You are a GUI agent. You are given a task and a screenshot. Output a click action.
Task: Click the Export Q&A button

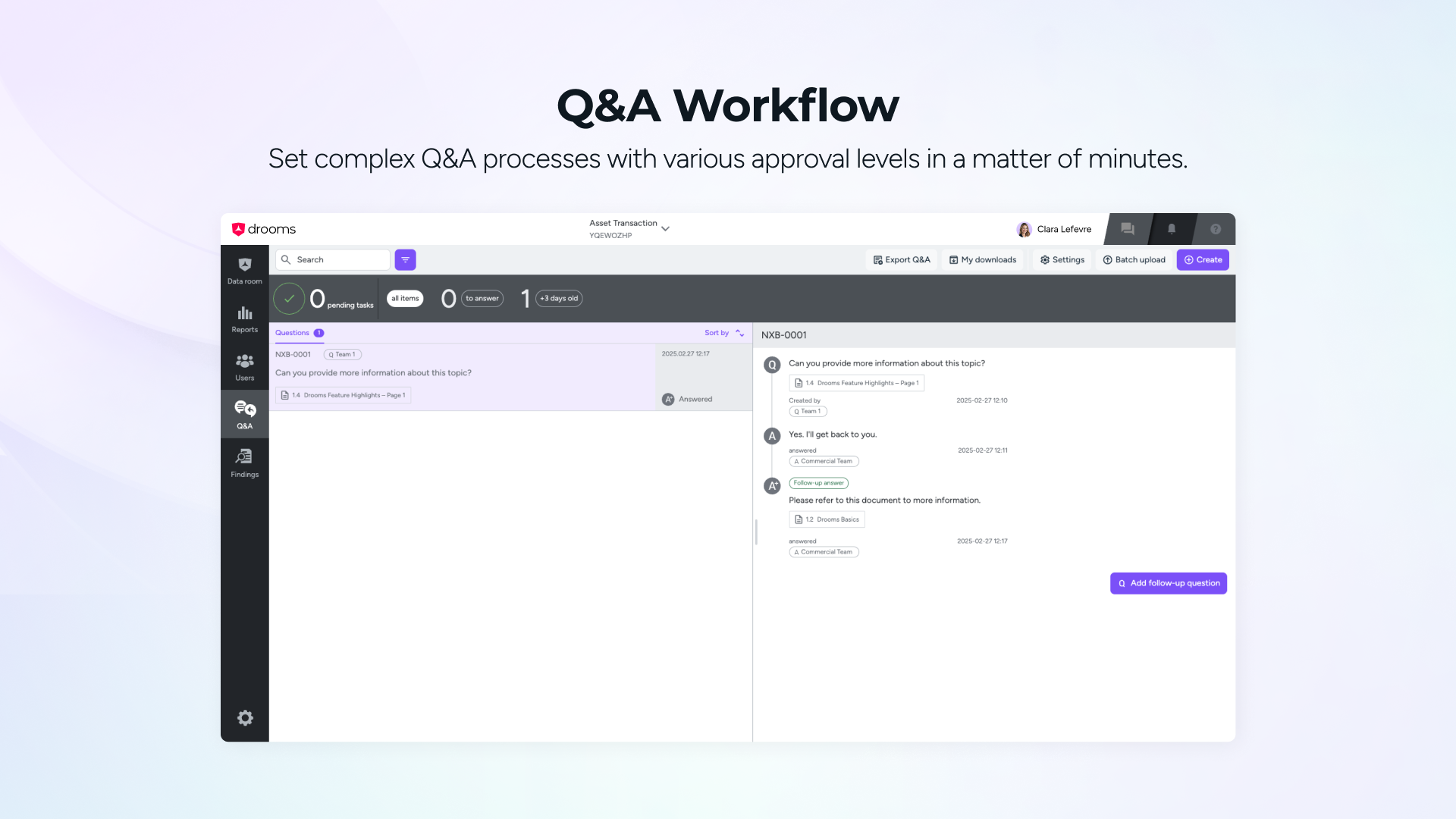[901, 259]
